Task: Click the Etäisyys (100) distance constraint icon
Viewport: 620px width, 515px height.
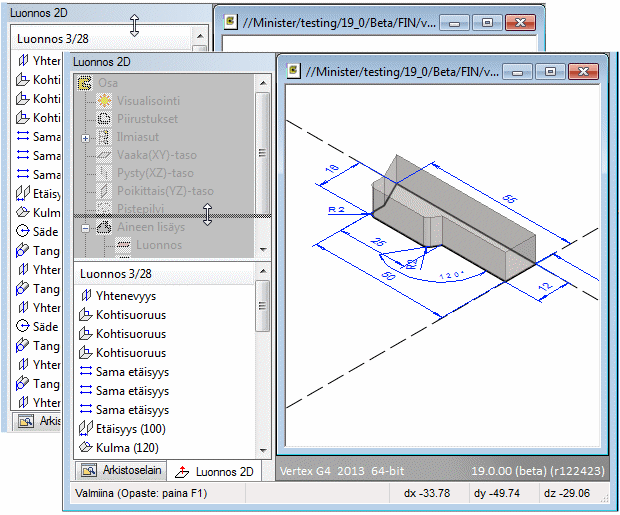Action: (x=84, y=429)
